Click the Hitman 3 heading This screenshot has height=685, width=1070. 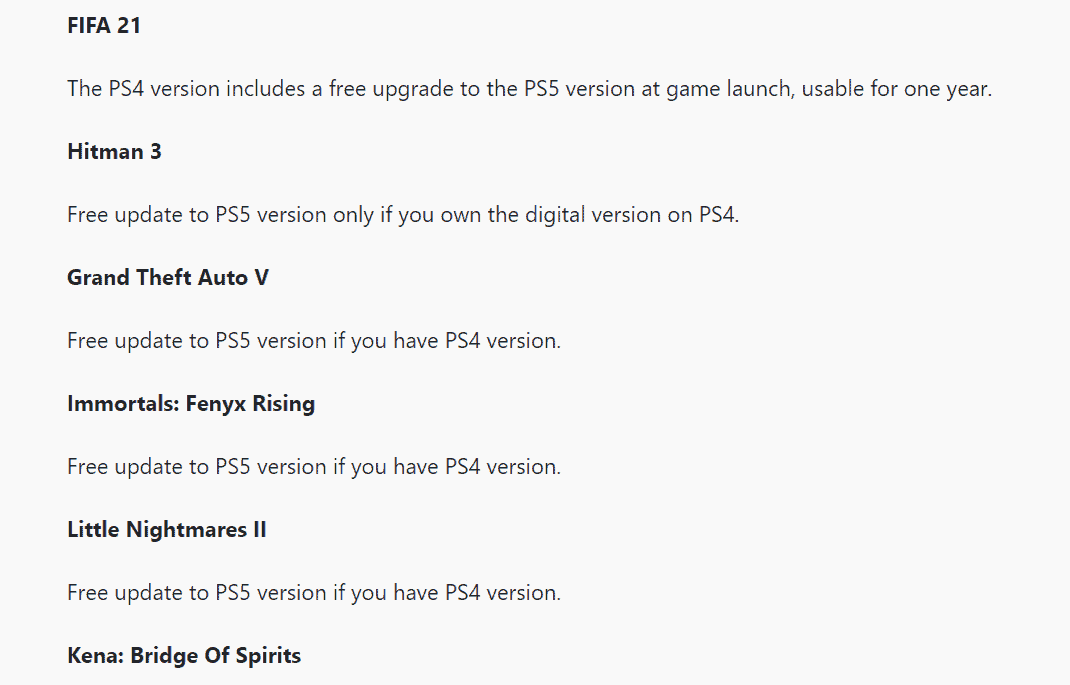point(114,152)
